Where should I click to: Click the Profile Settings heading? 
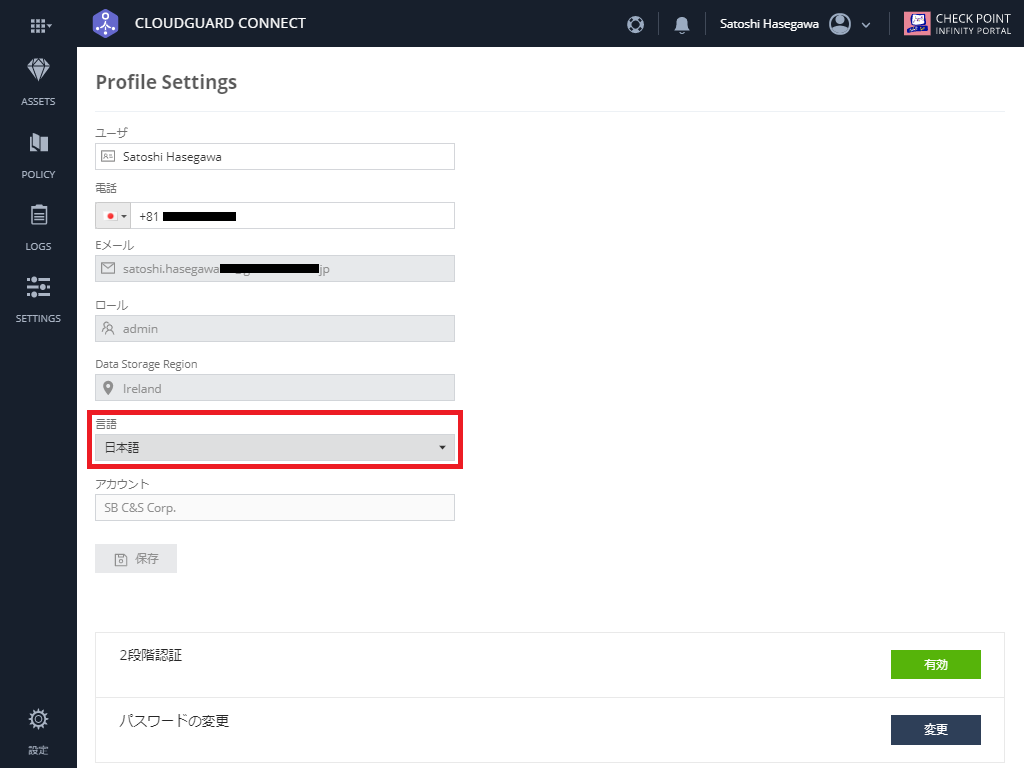(167, 82)
